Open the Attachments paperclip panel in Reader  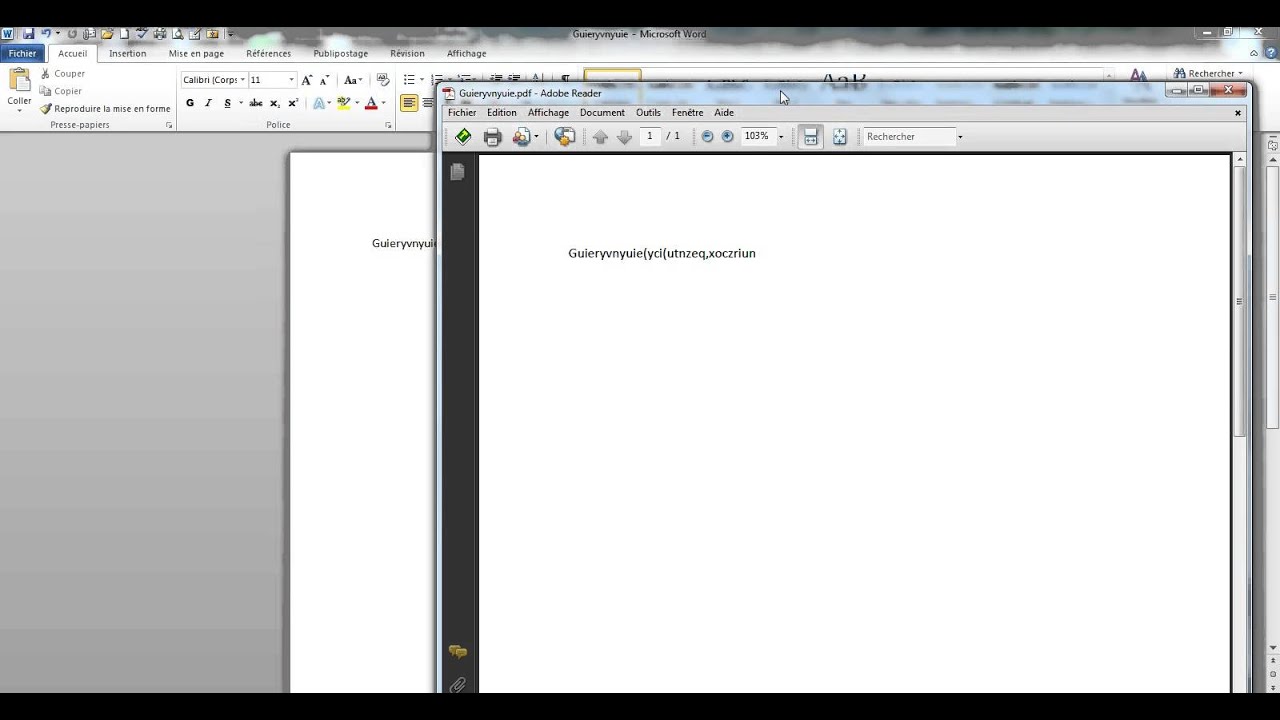458,685
